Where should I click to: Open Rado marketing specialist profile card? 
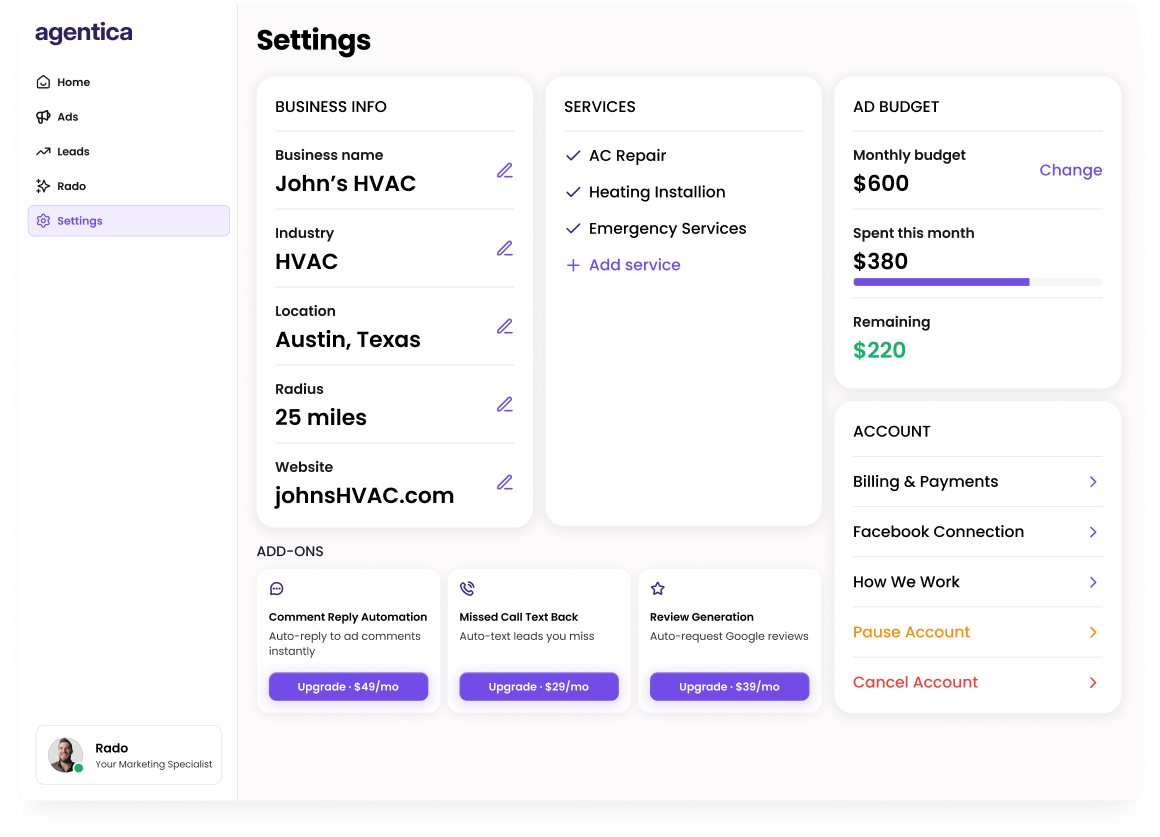(x=129, y=755)
